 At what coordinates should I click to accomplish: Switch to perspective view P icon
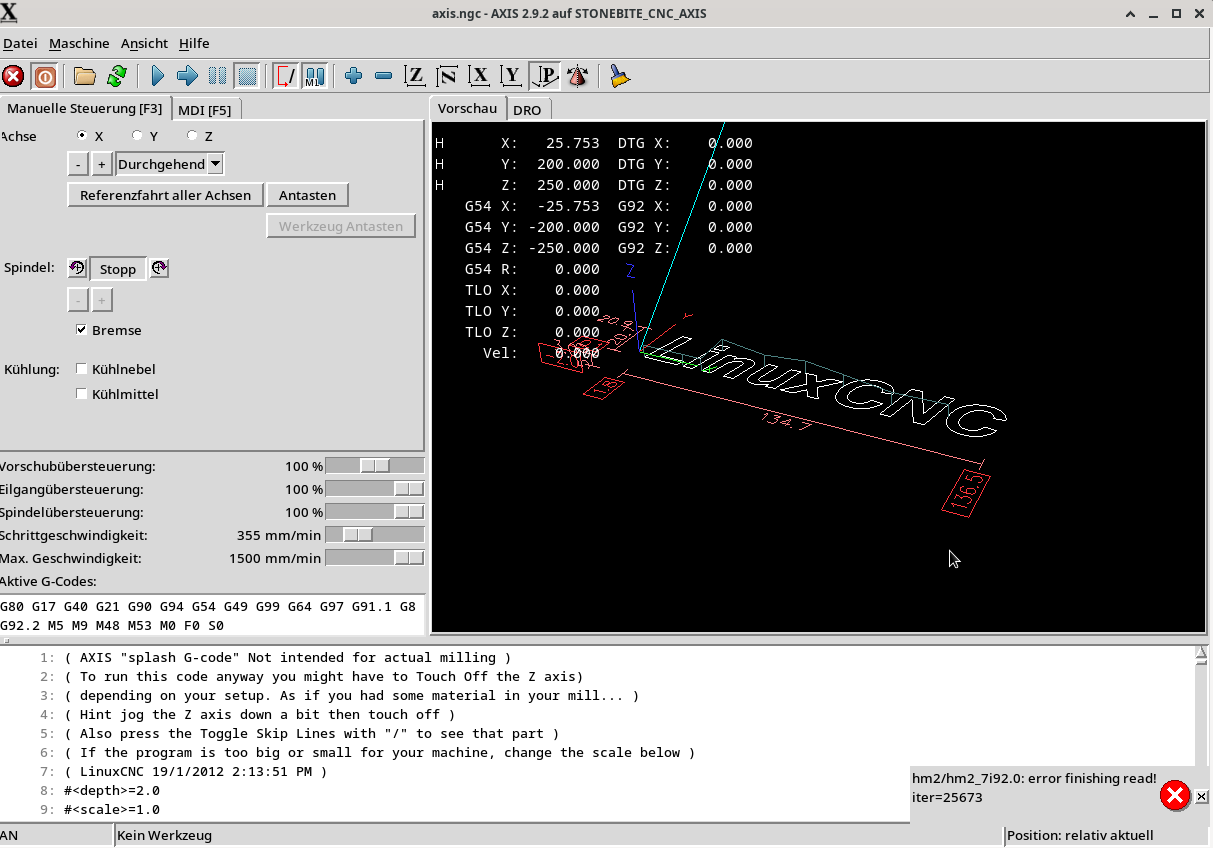click(545, 76)
